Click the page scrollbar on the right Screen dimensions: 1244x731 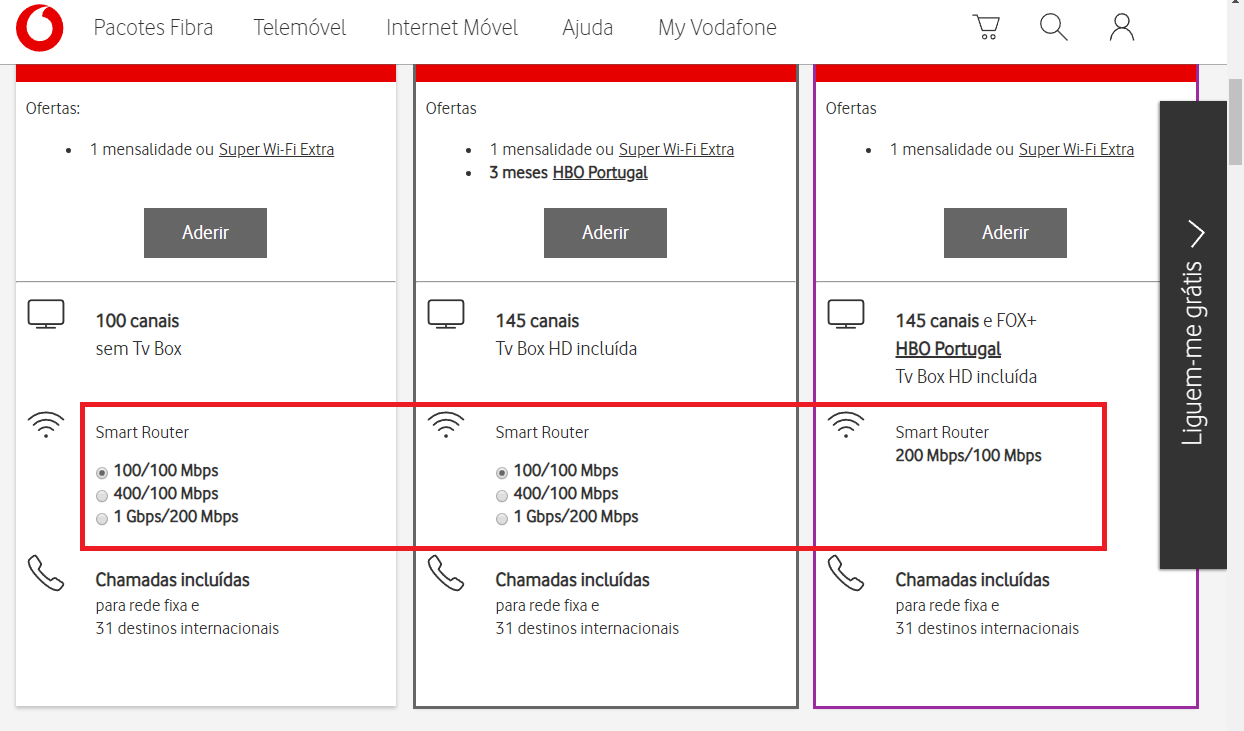pos(1237,120)
